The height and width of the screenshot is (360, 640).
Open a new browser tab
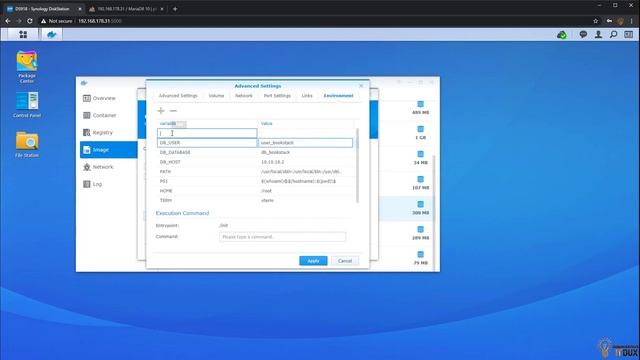(175, 9)
